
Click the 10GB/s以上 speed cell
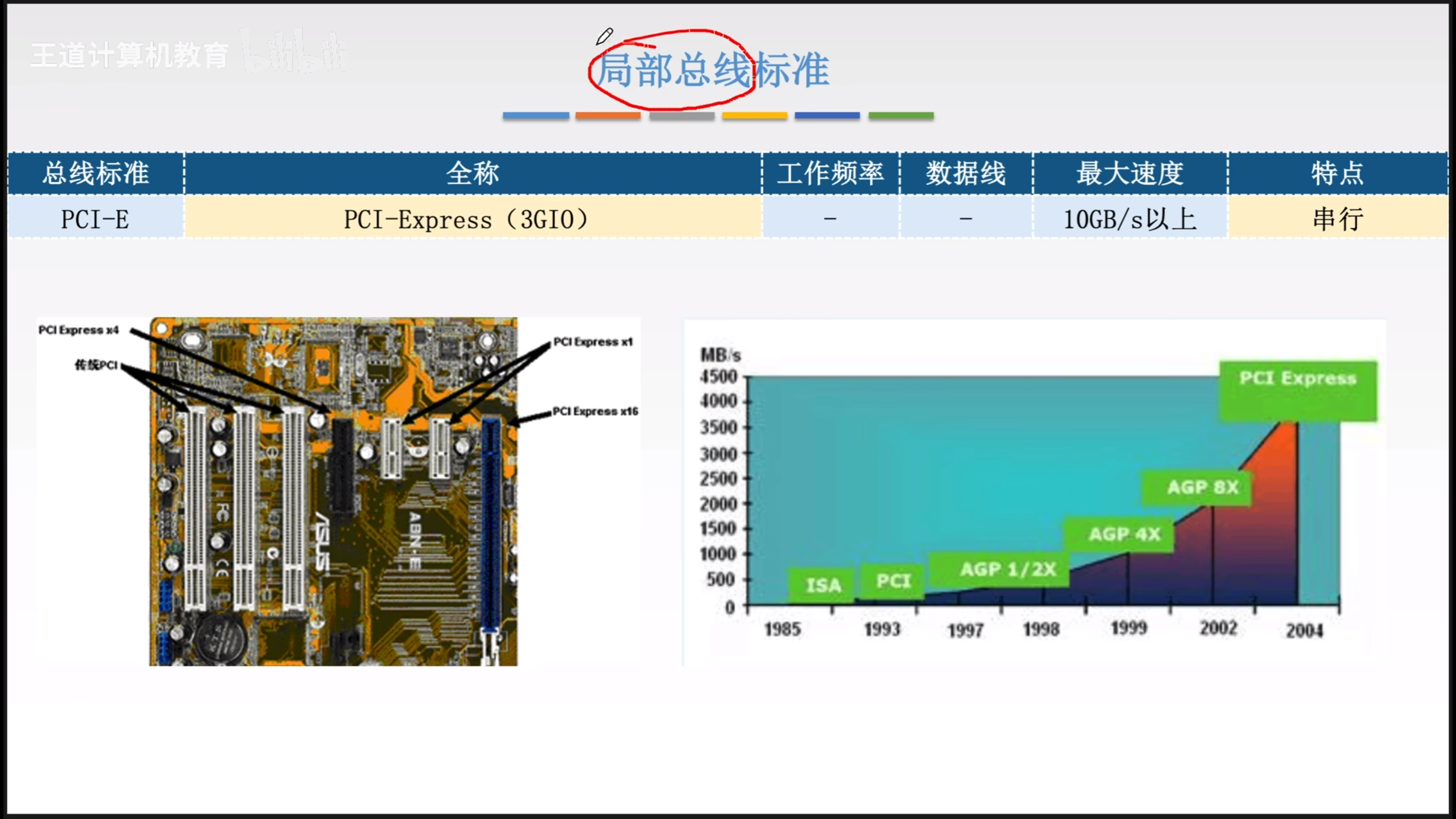click(1130, 219)
